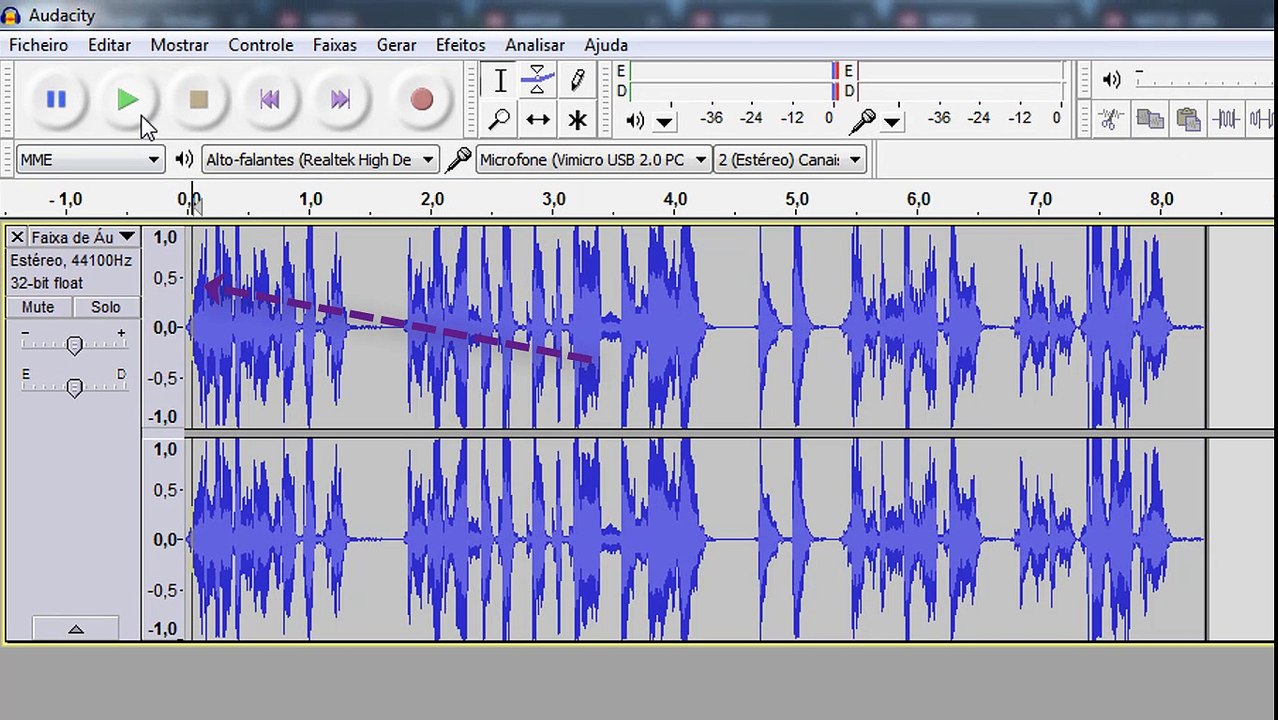Select the Draw (pencil) tool
Screen dimensions: 1278x720
coord(577,80)
